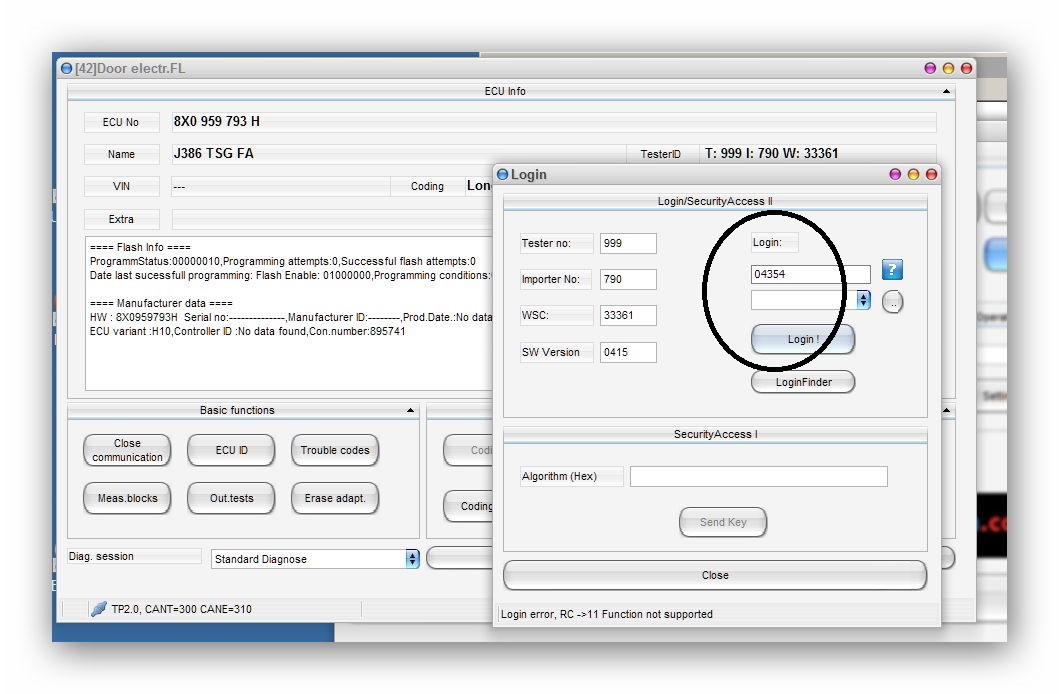Viewport: 1059px width, 694px height.
Task: Click the Manufacturer data heading line
Action: click(x=161, y=303)
